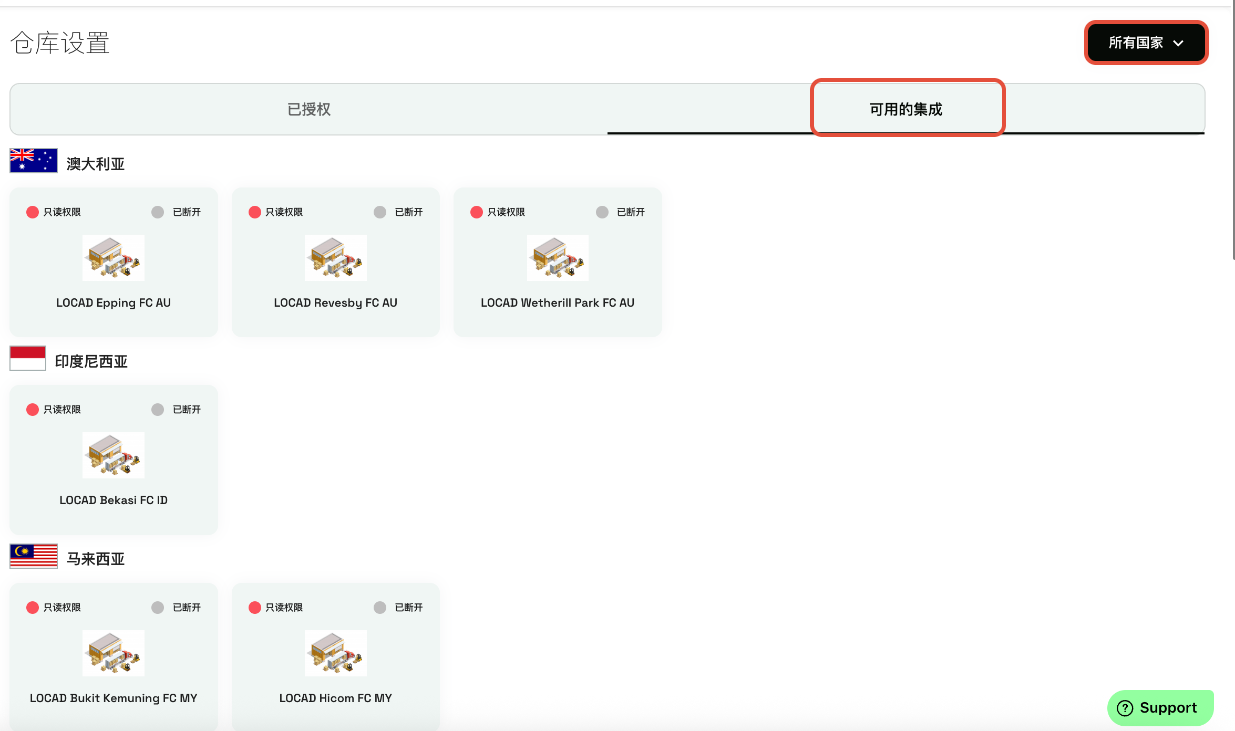Click 只读权限 label on Hicom card

pos(284,607)
